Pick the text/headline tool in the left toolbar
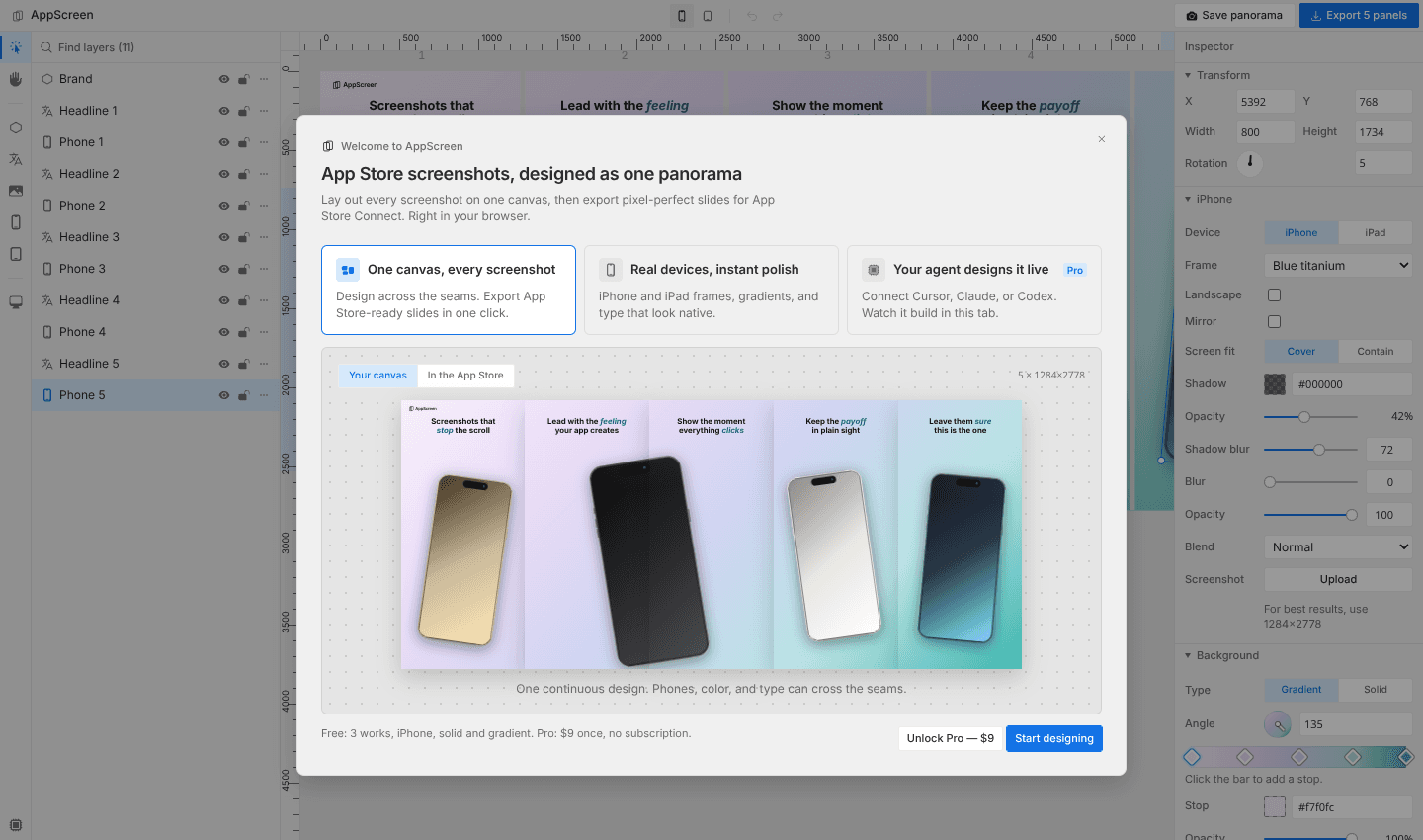The image size is (1423, 840). pyautogui.click(x=15, y=159)
